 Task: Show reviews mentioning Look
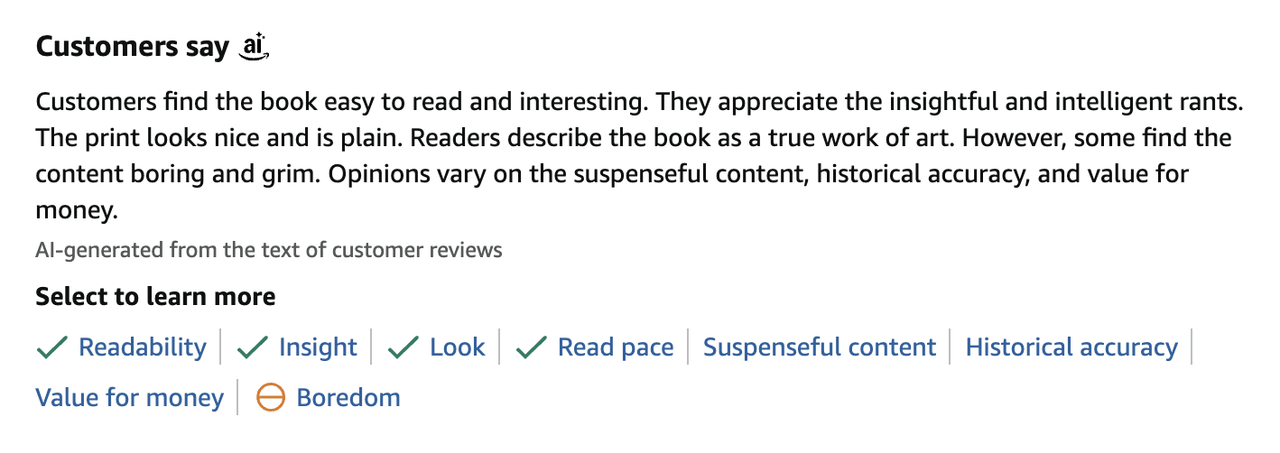[x=457, y=347]
